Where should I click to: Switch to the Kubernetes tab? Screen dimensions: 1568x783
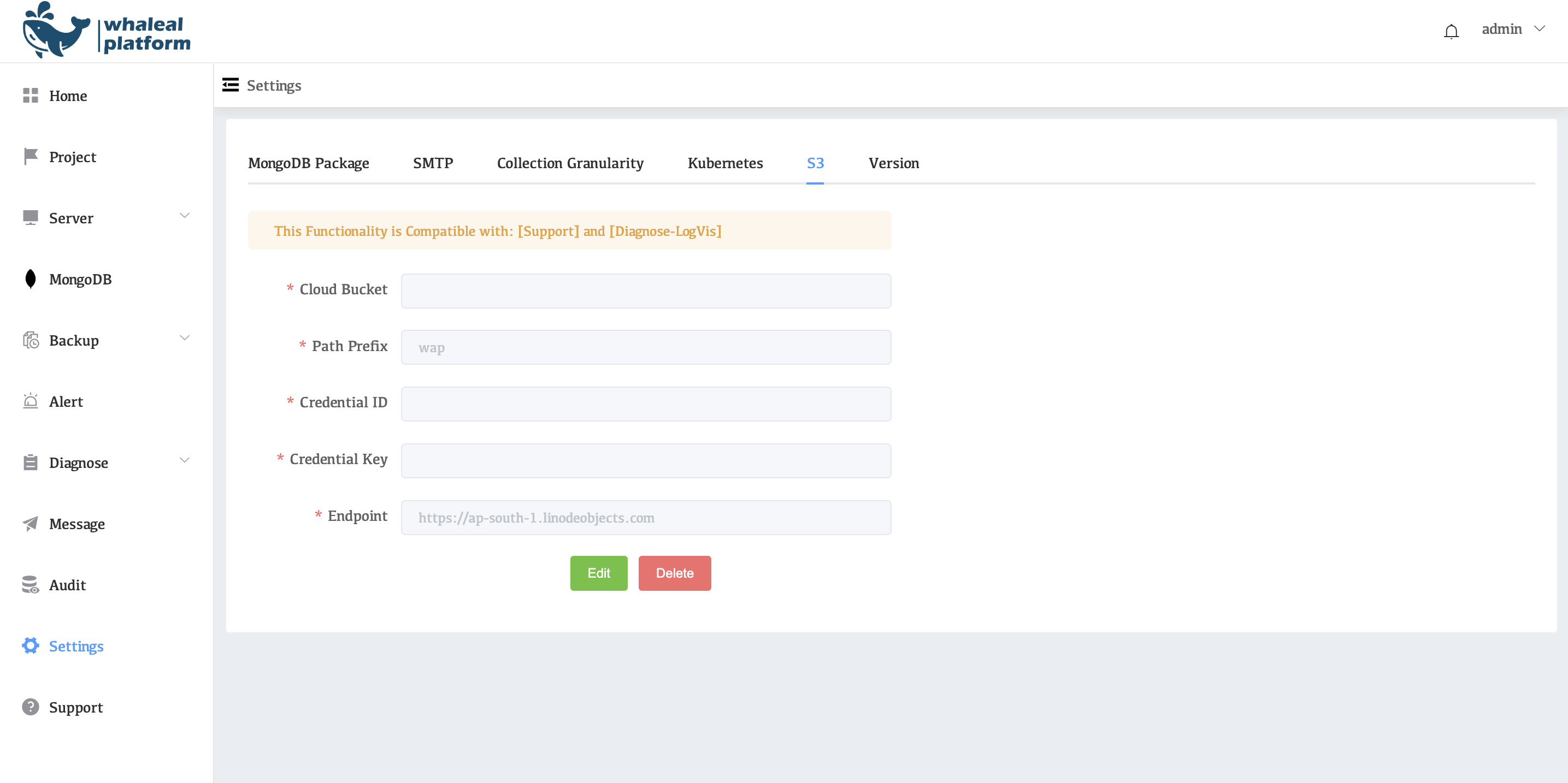click(x=725, y=163)
